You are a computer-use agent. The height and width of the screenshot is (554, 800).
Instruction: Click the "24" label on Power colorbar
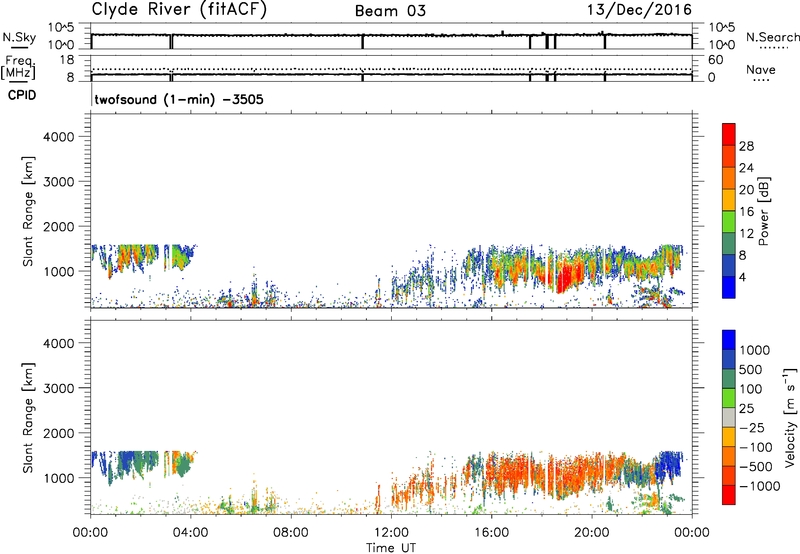coord(746,168)
